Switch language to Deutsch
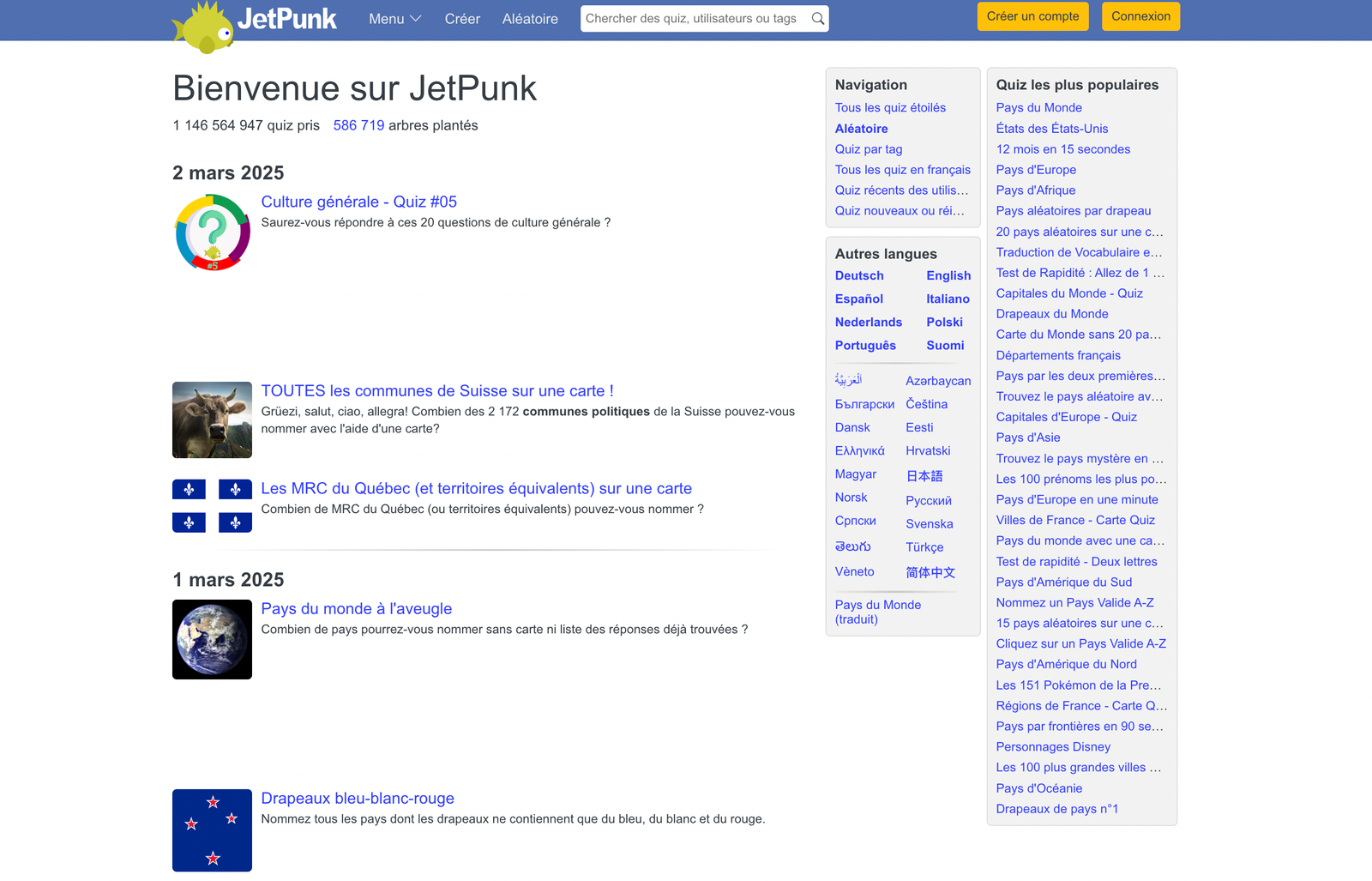This screenshot has width=1372, height=881. point(859,275)
